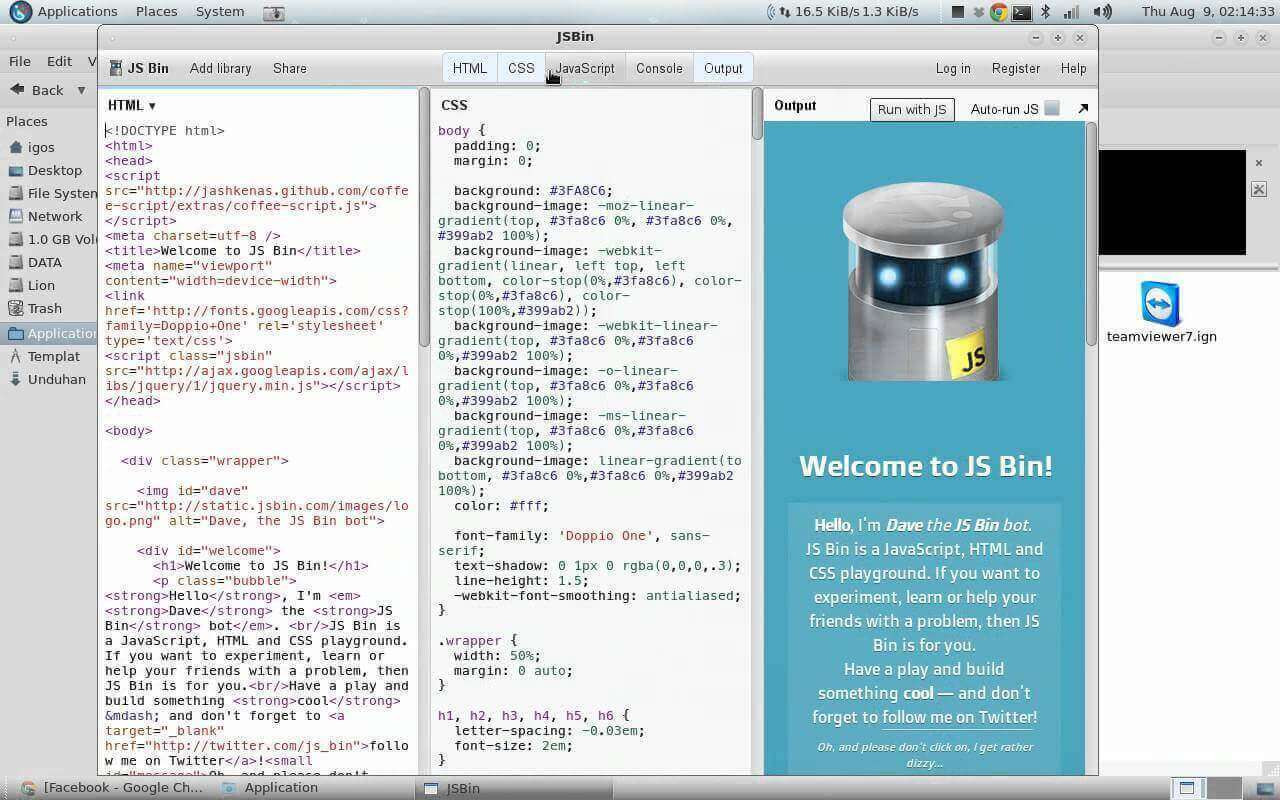Click the screenshot camera icon in panel
Screen dimensions: 1280x800
274,13
